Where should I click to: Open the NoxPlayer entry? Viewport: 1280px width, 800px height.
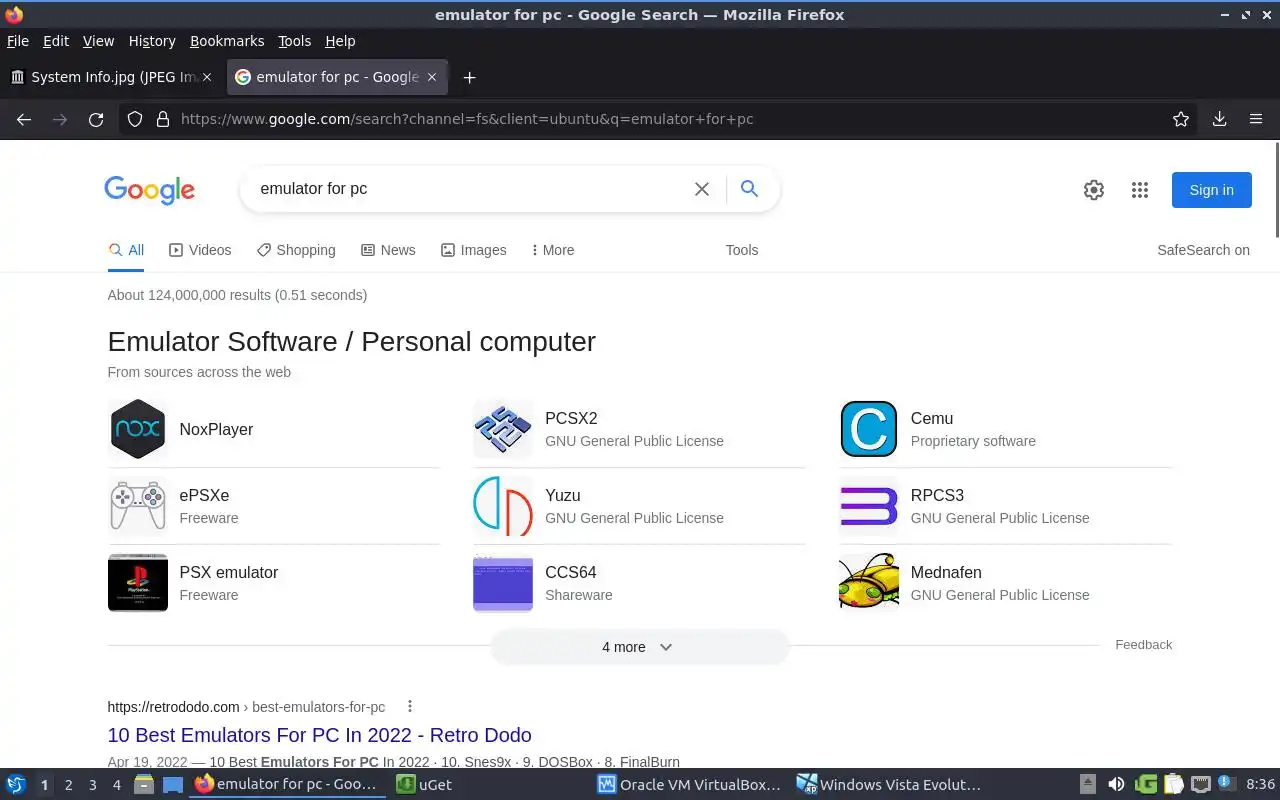pos(216,429)
